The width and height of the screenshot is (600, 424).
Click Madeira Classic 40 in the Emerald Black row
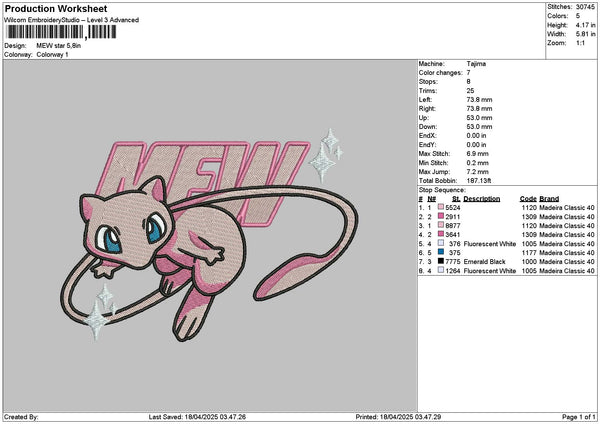pos(567,262)
